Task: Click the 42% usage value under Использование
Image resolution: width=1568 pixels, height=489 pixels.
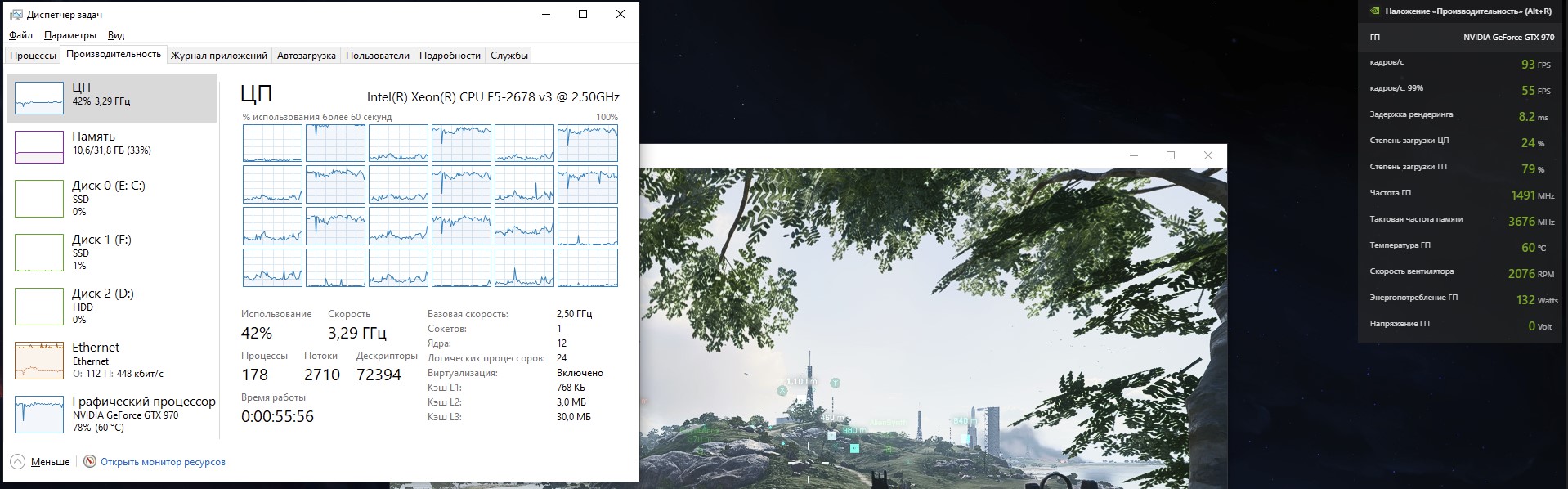Action: (x=257, y=333)
